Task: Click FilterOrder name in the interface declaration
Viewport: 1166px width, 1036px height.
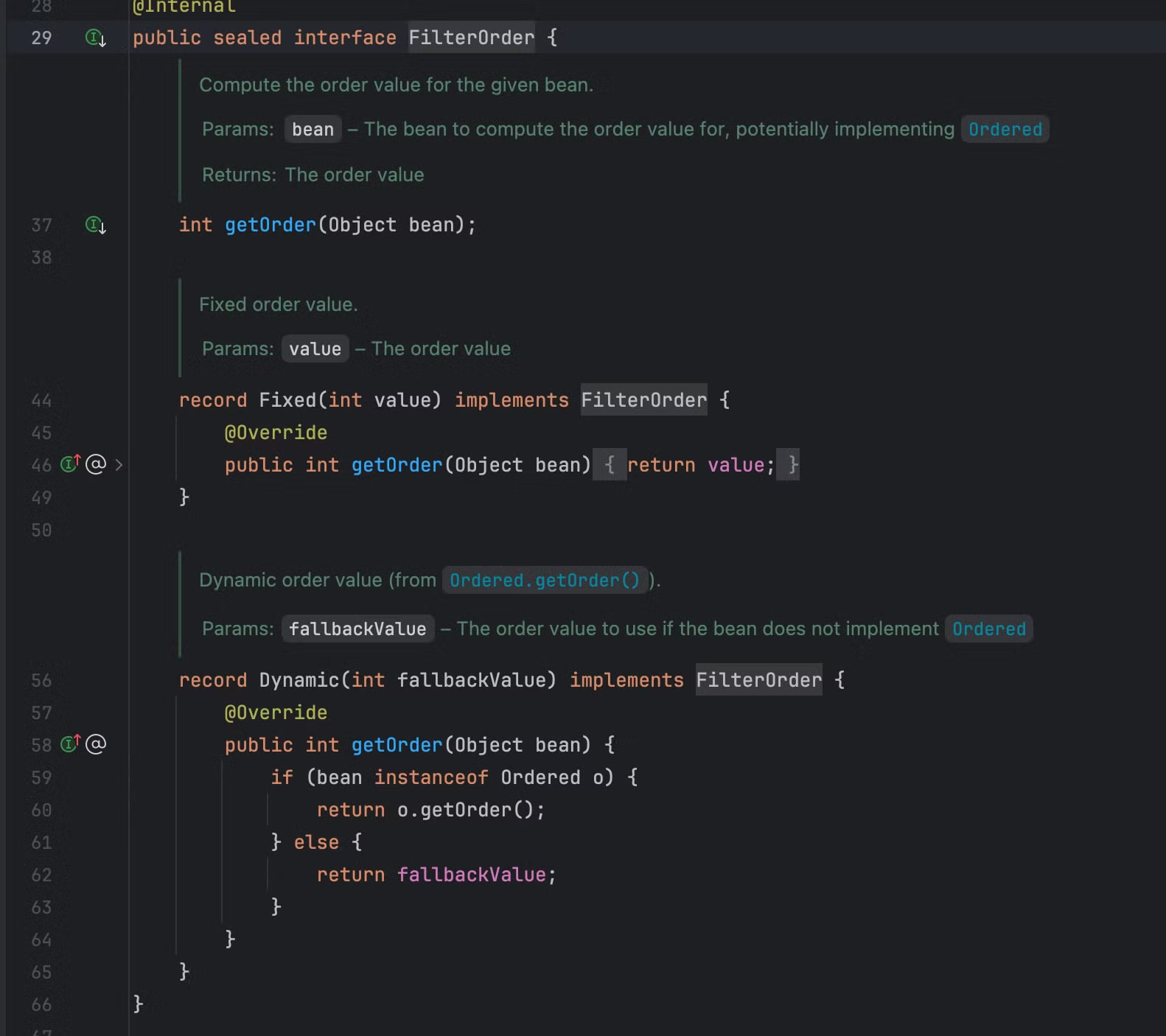Action: coord(471,38)
